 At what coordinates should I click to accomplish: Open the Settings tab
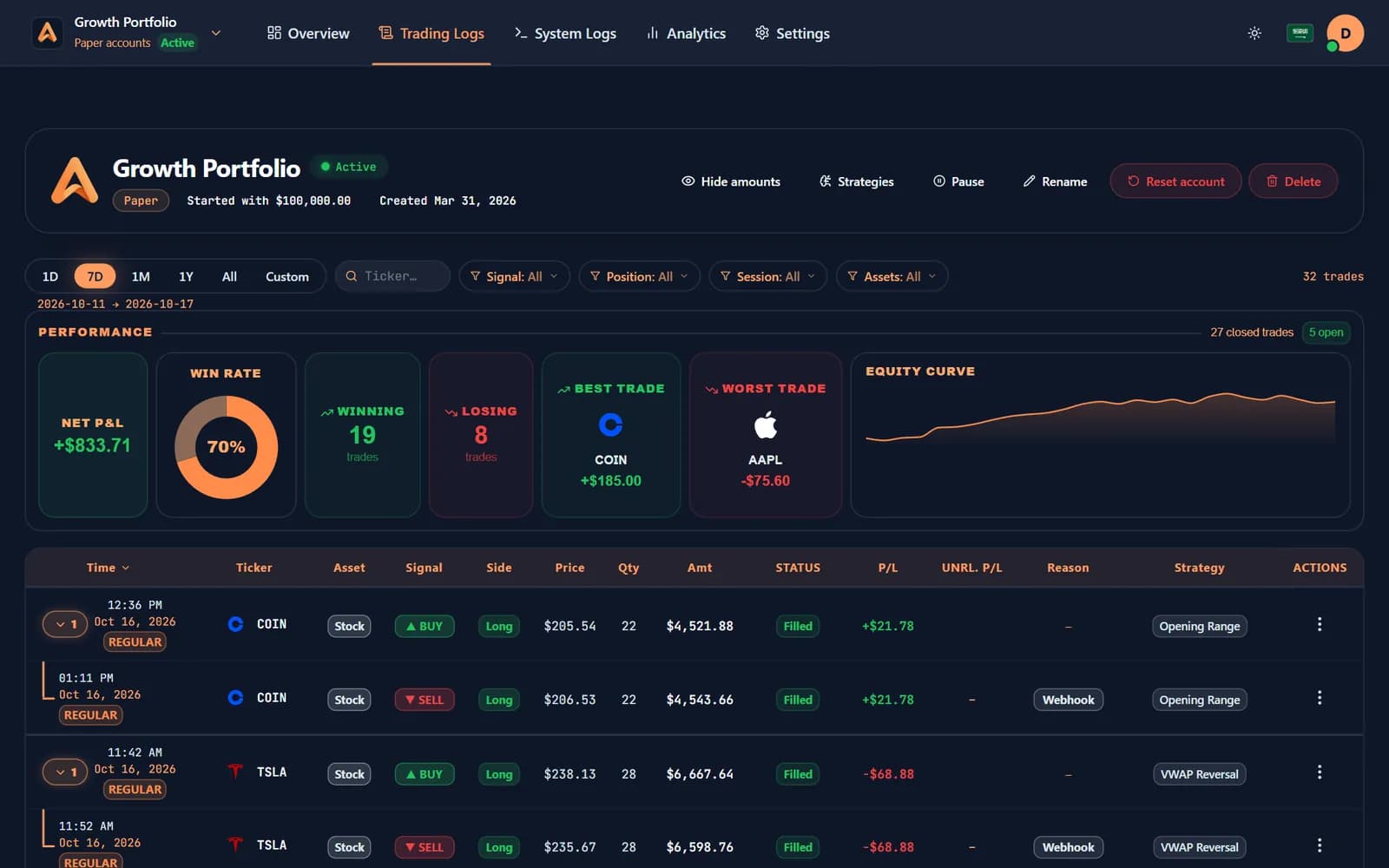click(x=792, y=33)
